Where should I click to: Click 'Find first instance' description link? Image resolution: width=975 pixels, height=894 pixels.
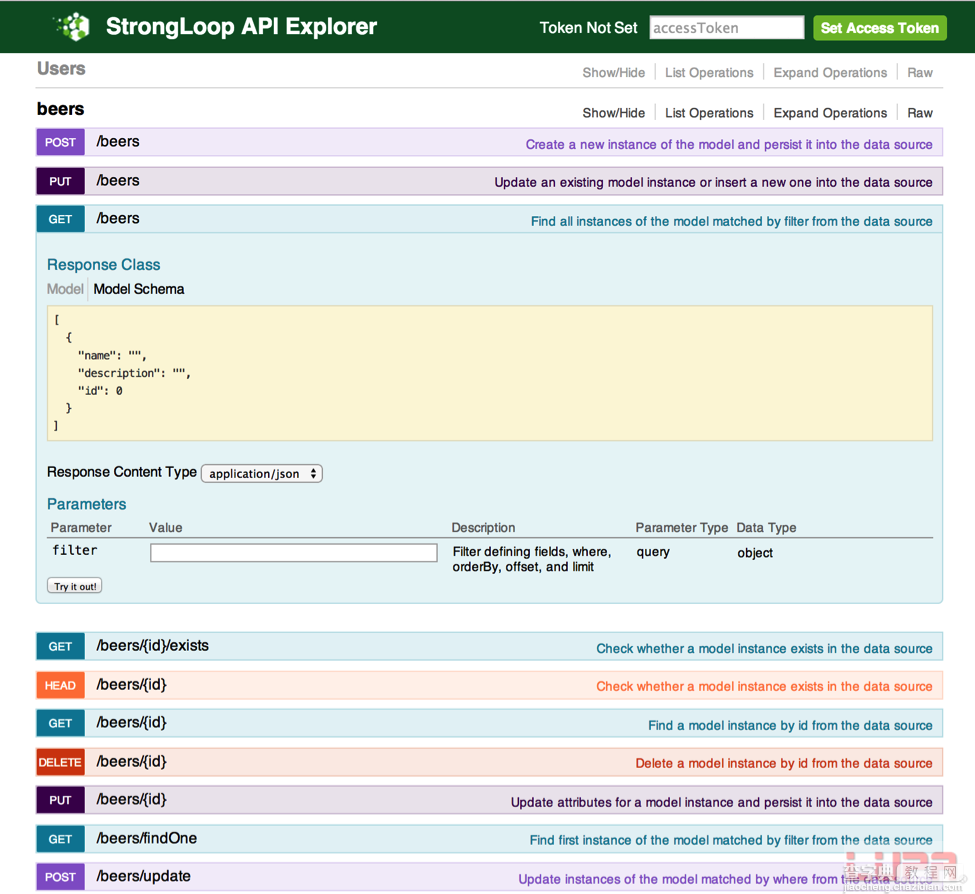(x=731, y=841)
